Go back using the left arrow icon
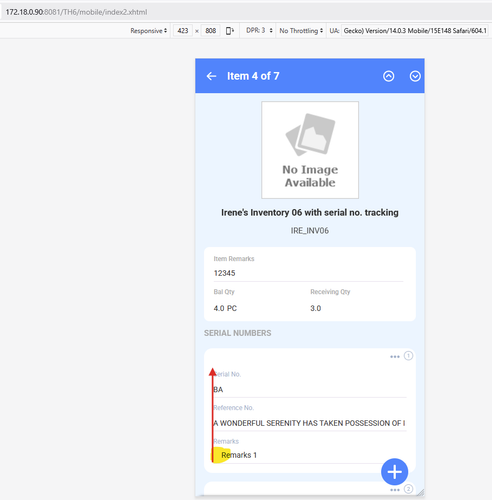The height and width of the screenshot is (500, 492). click(211, 76)
